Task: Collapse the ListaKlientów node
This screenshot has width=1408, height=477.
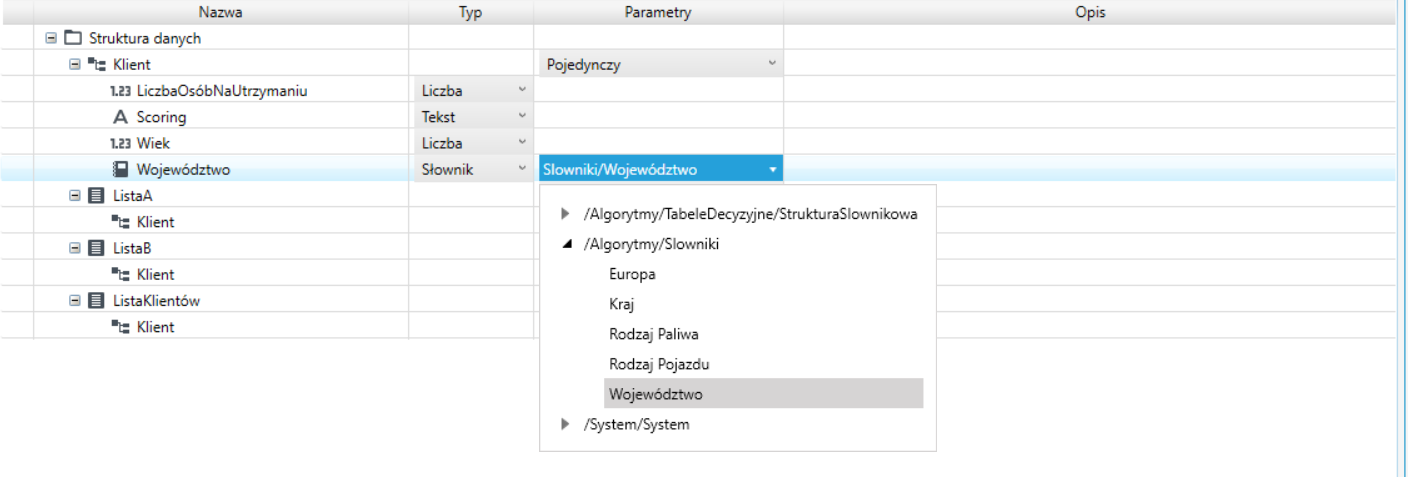Action: [74, 300]
